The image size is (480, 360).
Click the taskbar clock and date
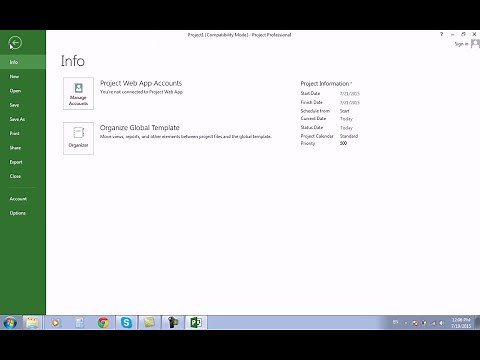point(461,323)
